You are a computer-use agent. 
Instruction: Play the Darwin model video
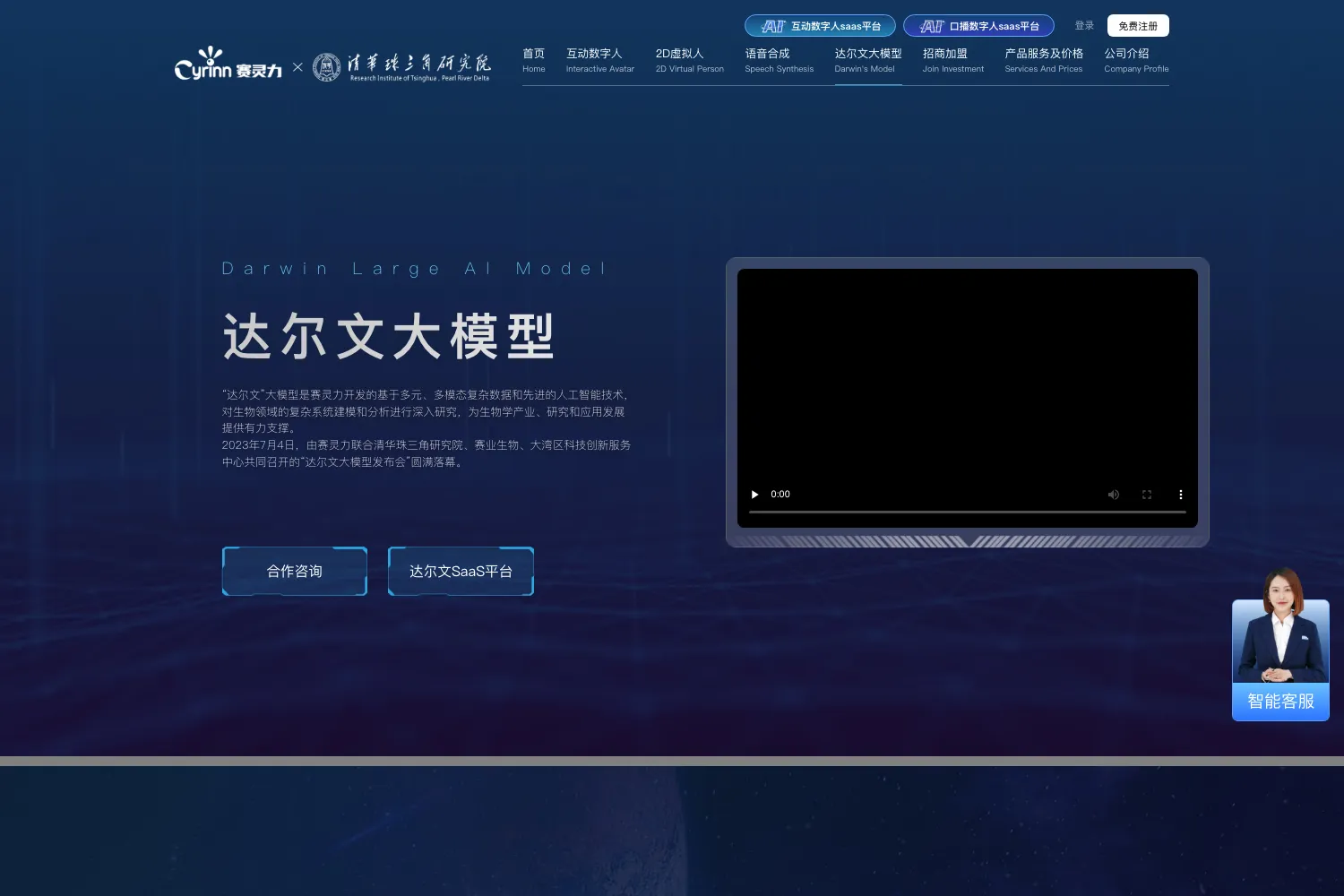click(x=754, y=495)
